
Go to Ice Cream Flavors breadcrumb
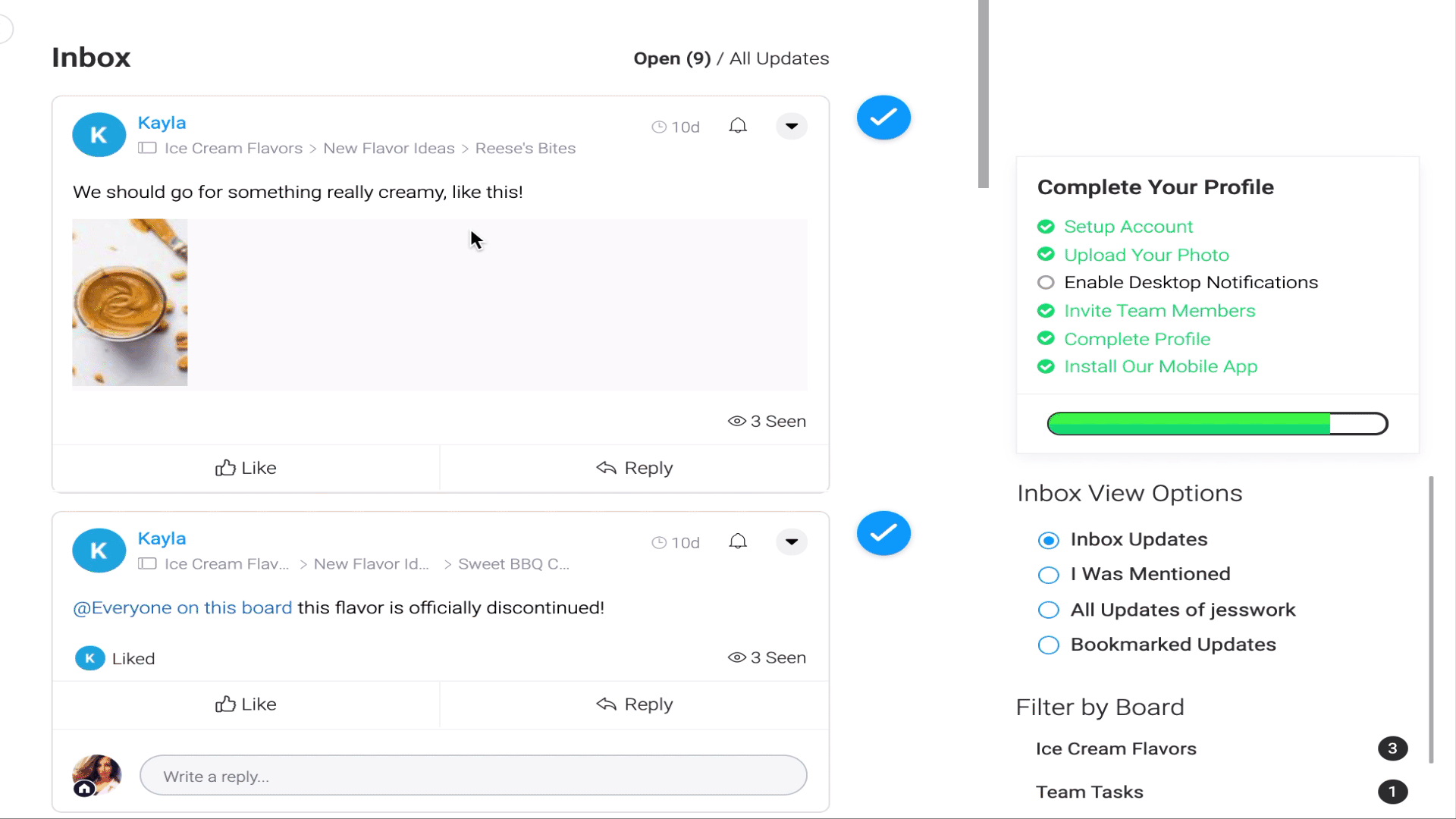(x=234, y=148)
